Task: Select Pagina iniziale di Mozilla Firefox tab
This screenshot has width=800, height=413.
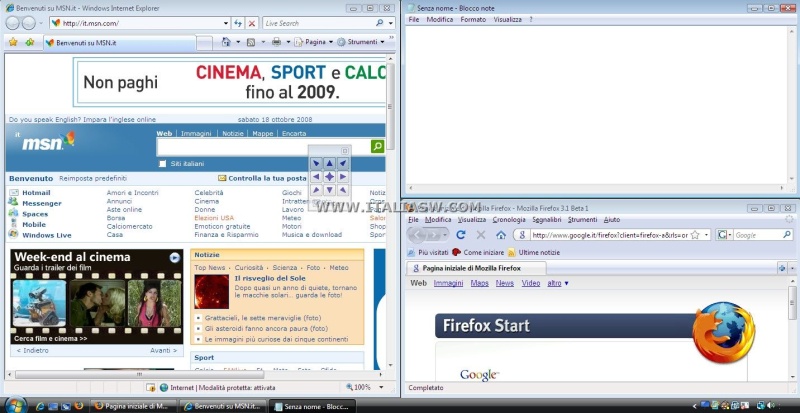Action: point(476,268)
